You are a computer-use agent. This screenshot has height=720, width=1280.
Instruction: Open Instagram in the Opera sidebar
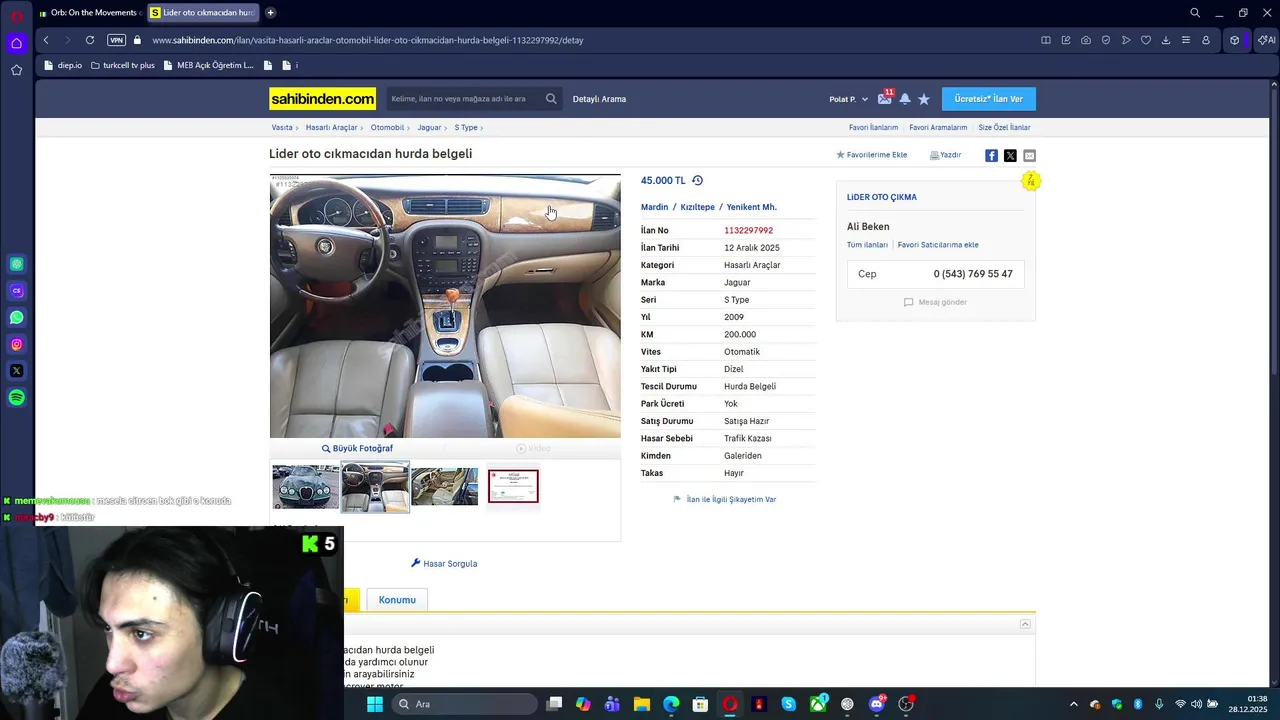(x=17, y=344)
